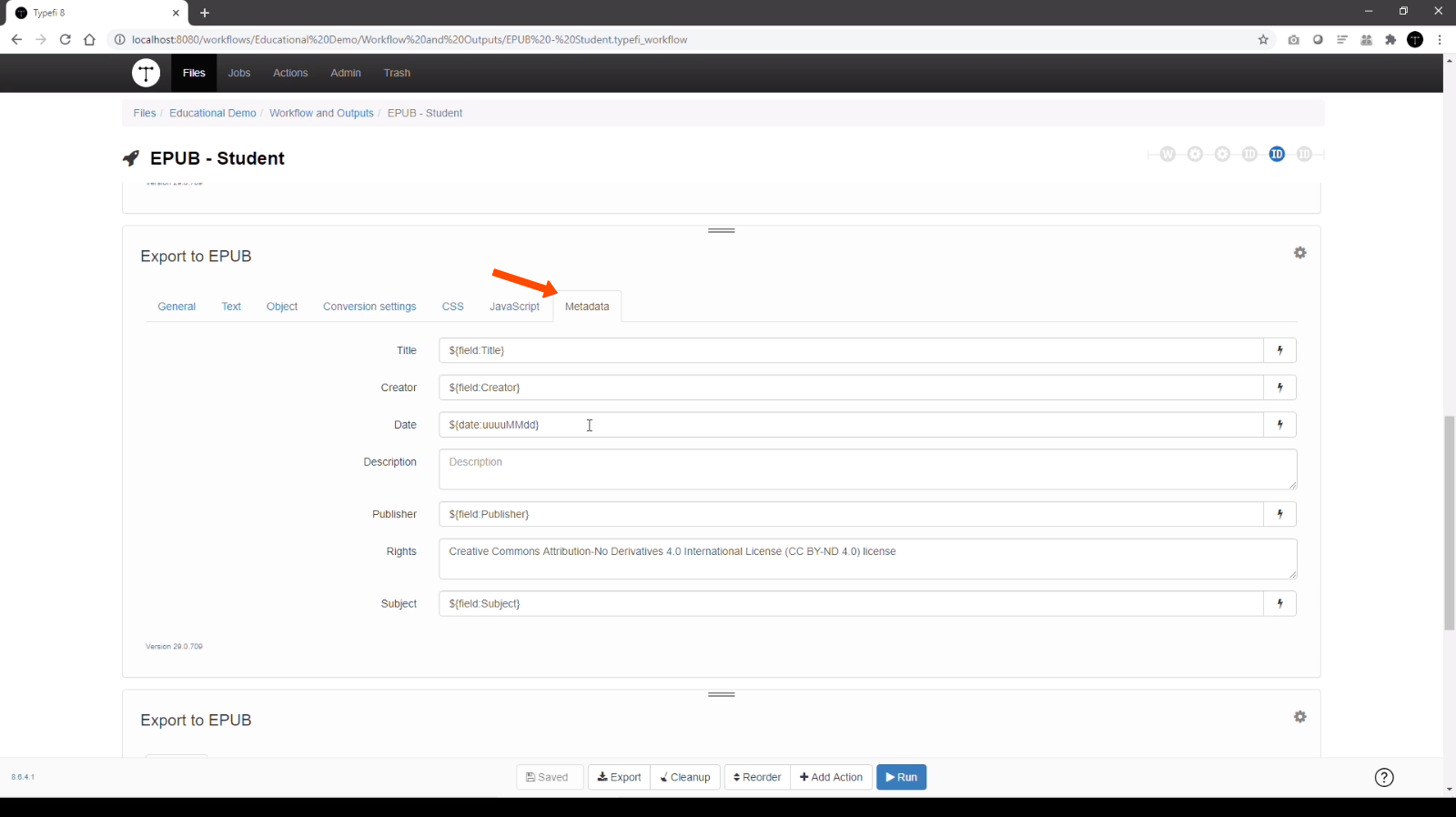
Task: Open the lightning menu for the Date field
Action: 1280,425
